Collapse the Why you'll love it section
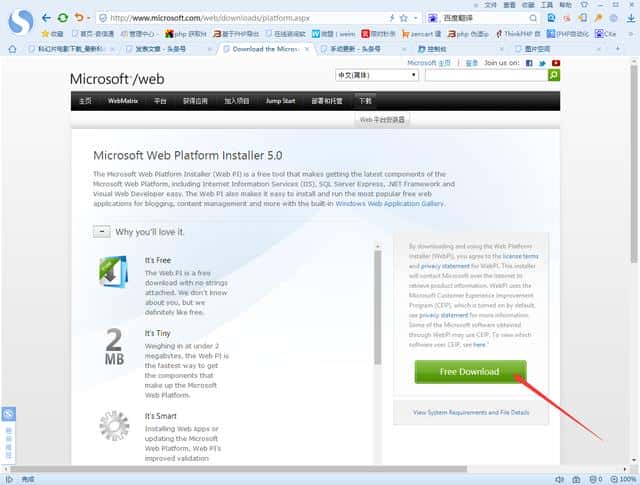640x485 pixels. 102,232
